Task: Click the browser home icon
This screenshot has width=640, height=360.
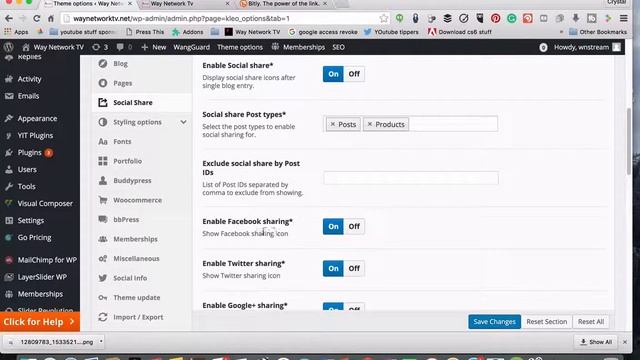Action: tap(51, 18)
